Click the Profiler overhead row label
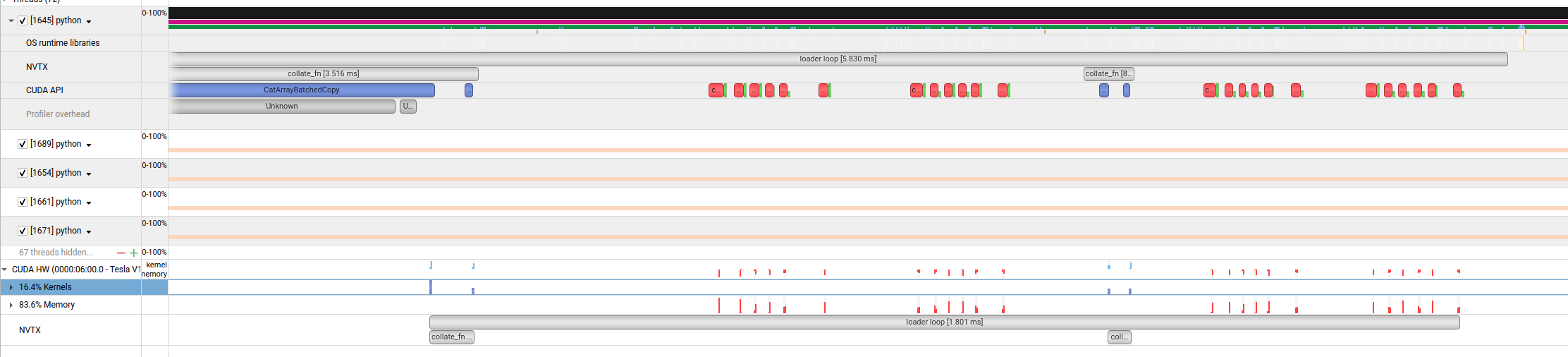The height and width of the screenshot is (357, 1568). point(58,114)
